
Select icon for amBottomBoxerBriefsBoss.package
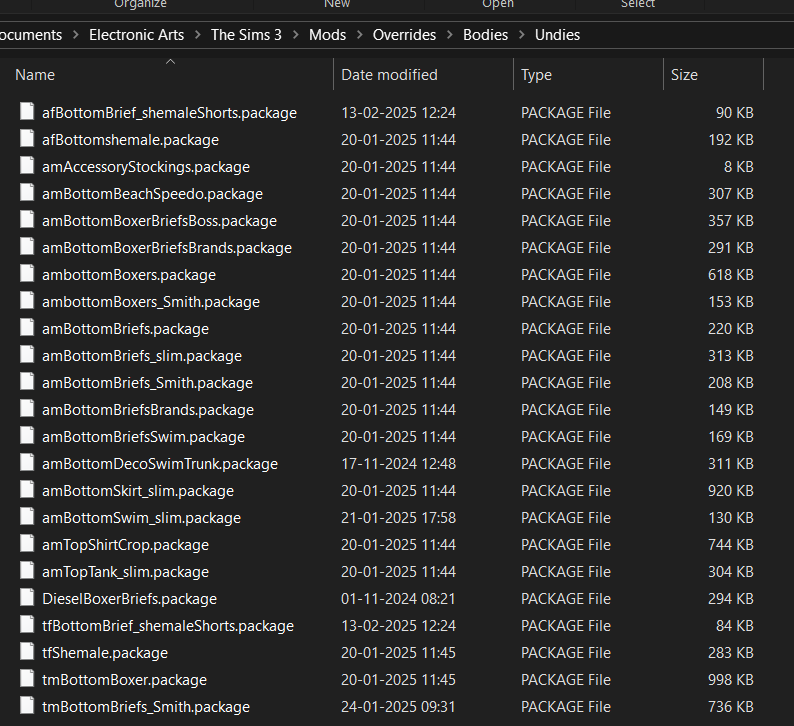pyautogui.click(x=27, y=219)
